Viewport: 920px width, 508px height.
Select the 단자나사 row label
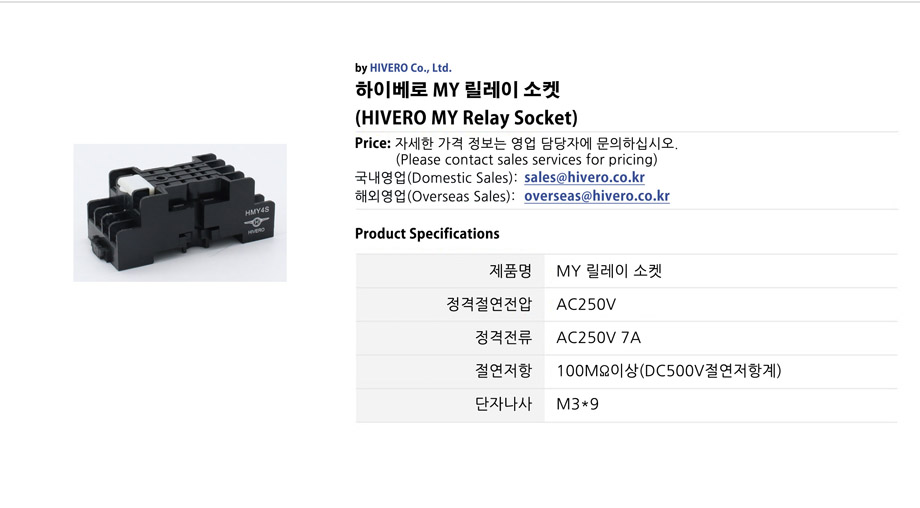tap(503, 404)
